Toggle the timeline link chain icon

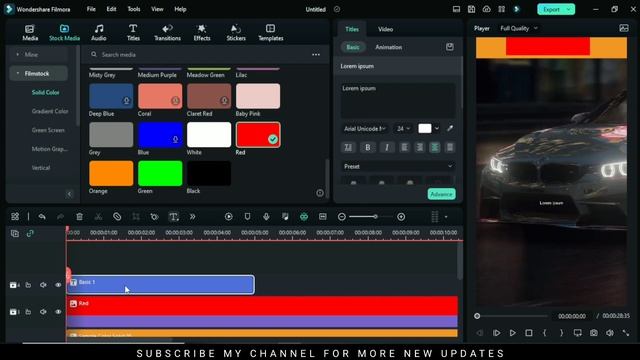[30, 233]
